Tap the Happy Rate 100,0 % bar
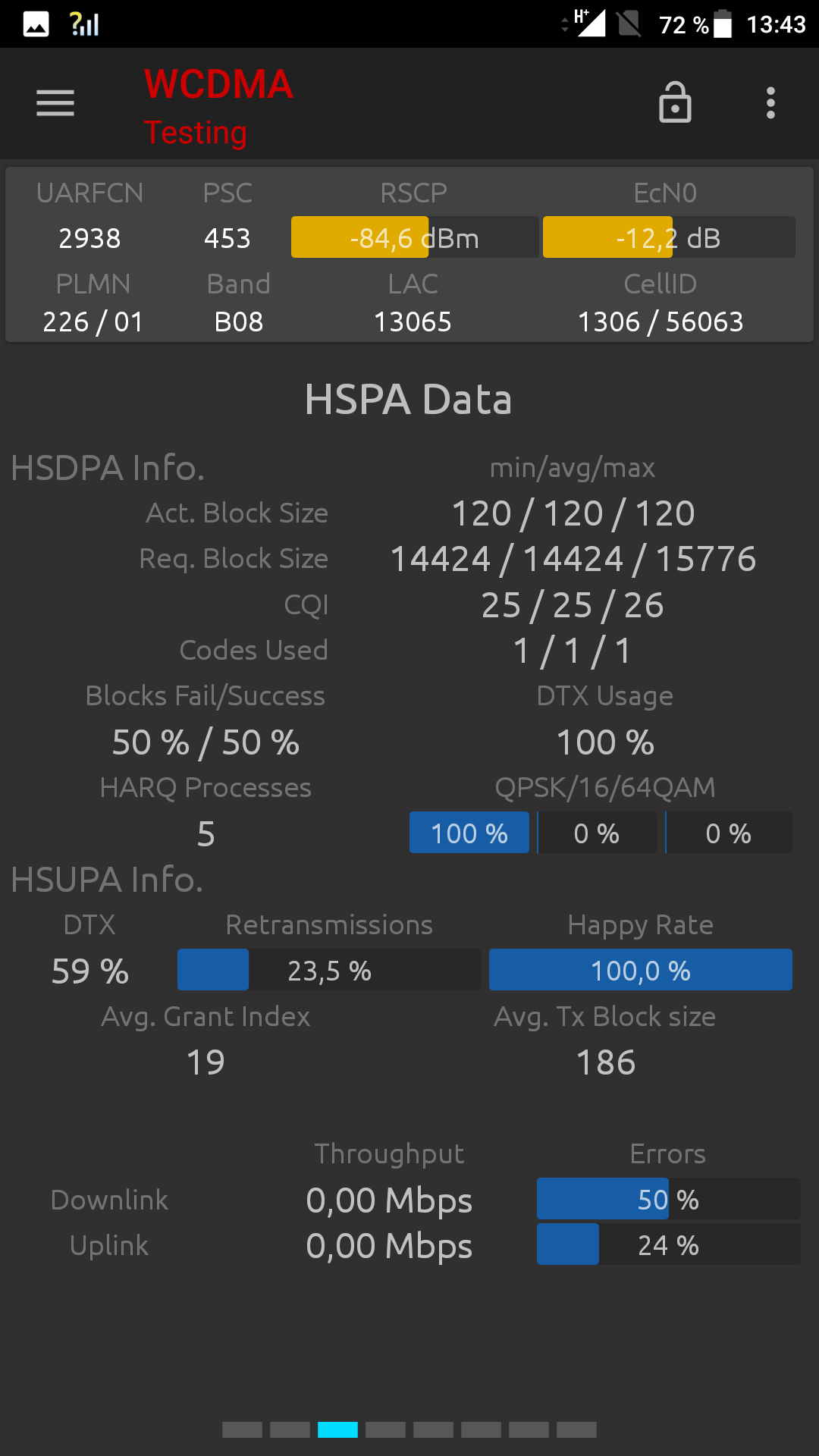This screenshot has height=1456, width=819. tap(641, 970)
